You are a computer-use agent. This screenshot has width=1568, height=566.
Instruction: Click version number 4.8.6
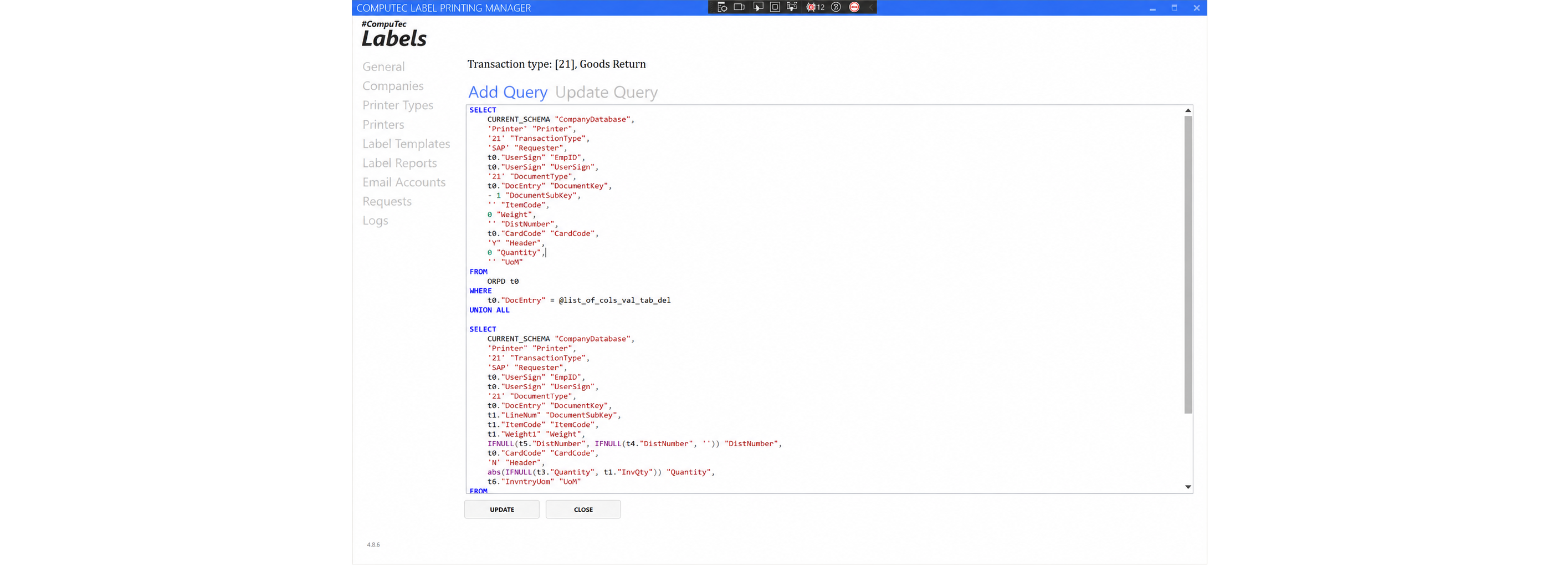tap(373, 545)
